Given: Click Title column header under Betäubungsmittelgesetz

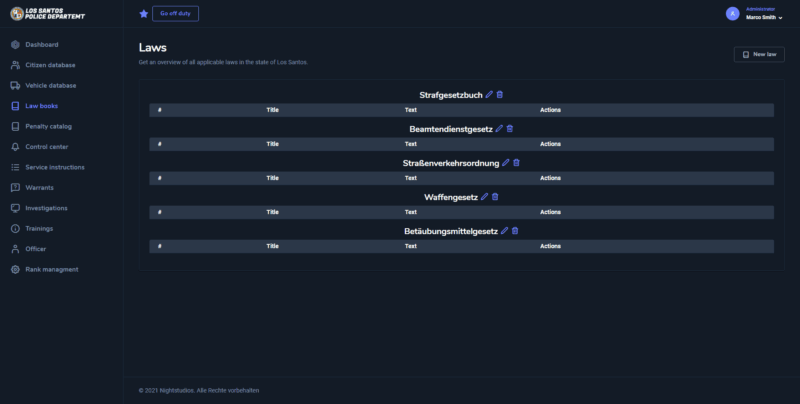Looking at the screenshot, I should coord(272,246).
